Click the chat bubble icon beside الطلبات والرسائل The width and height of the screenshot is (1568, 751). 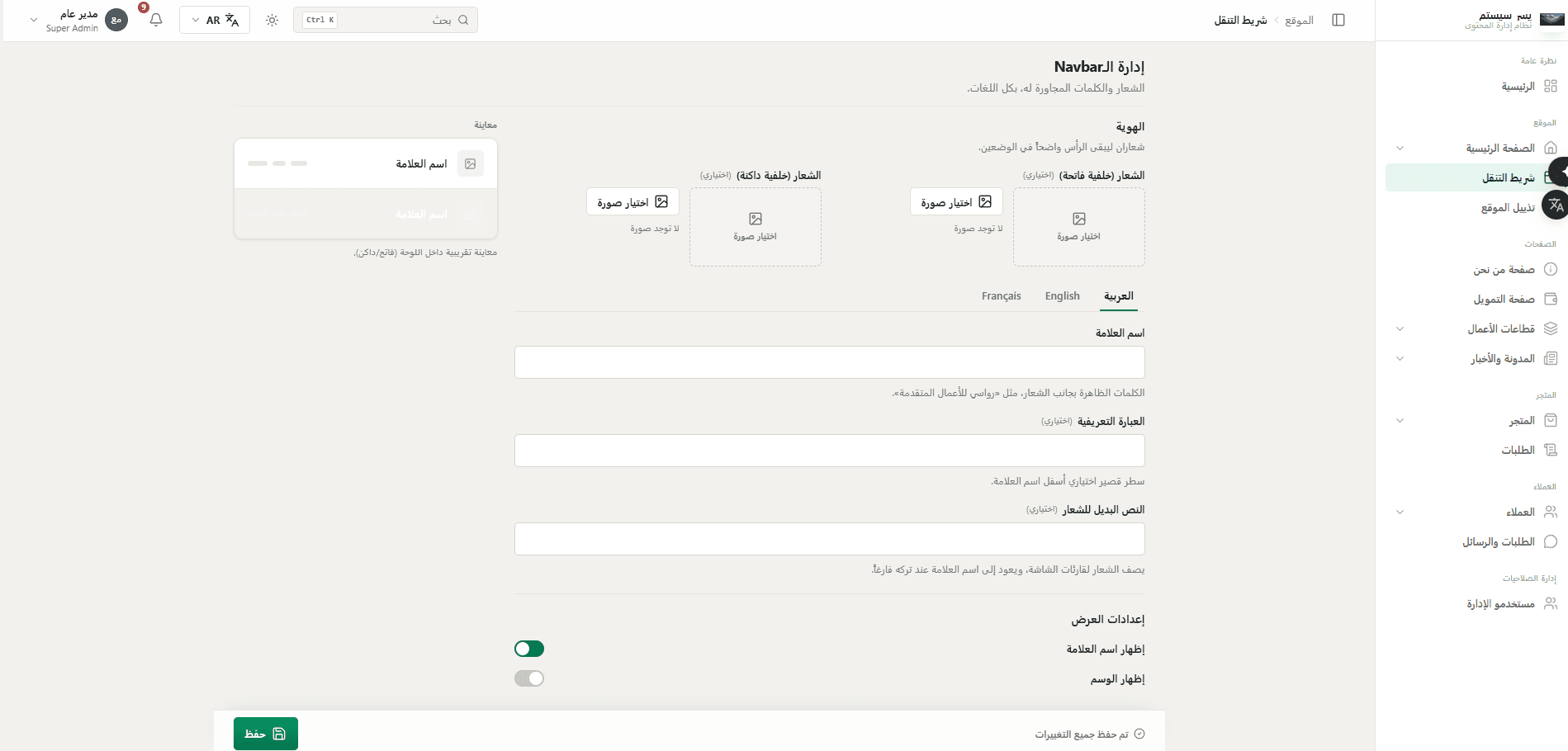click(x=1551, y=541)
